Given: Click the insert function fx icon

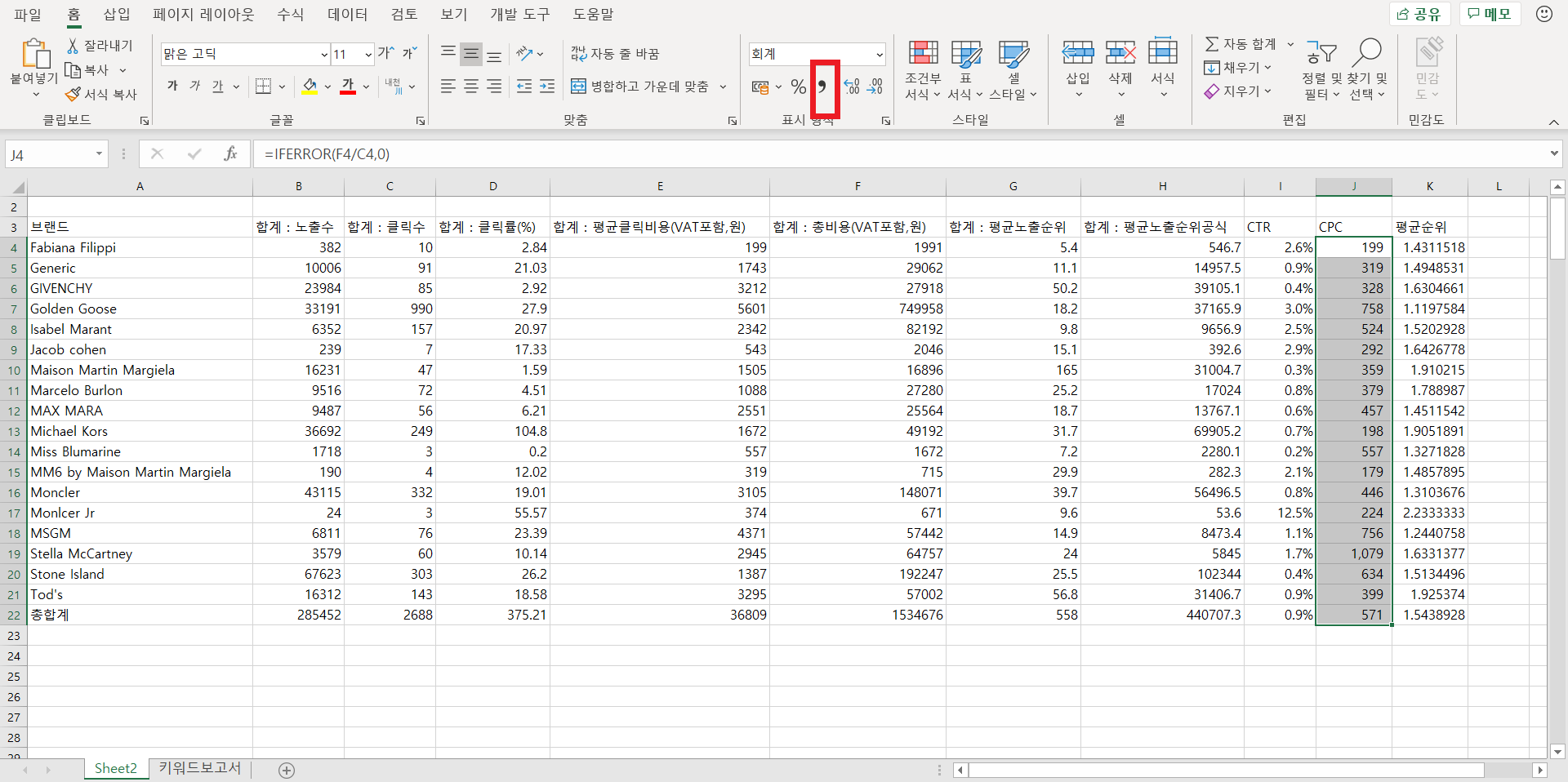Looking at the screenshot, I should coord(231,153).
